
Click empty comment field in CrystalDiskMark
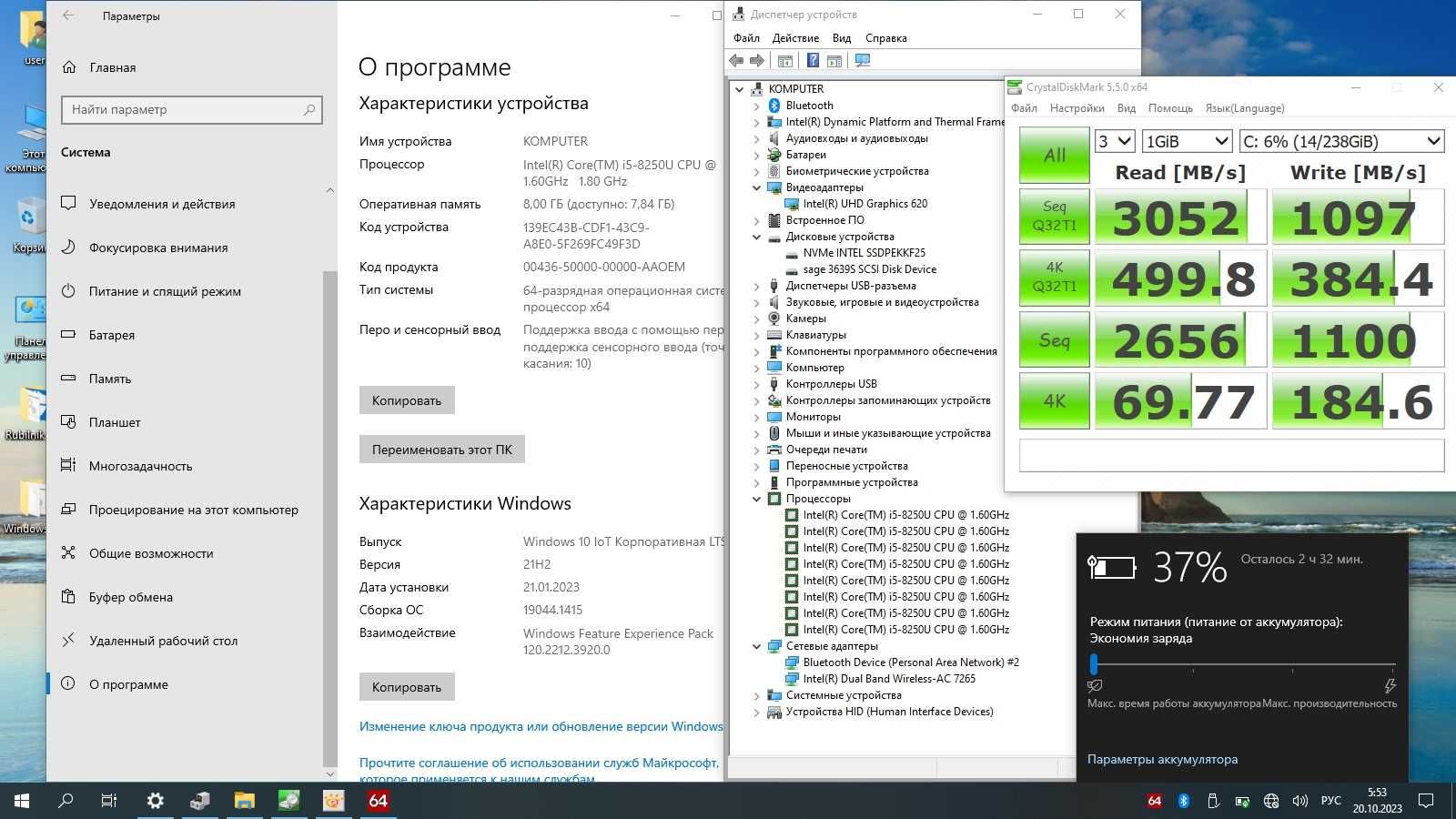point(1231,455)
